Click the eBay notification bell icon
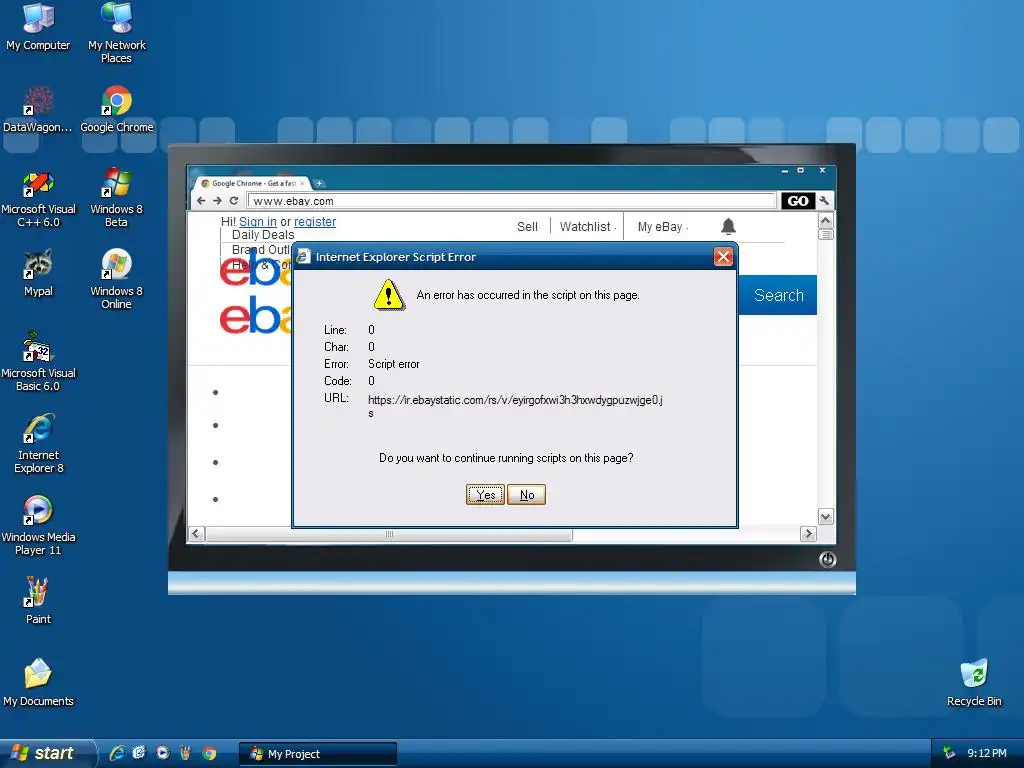The height and width of the screenshot is (768, 1024). (x=728, y=227)
